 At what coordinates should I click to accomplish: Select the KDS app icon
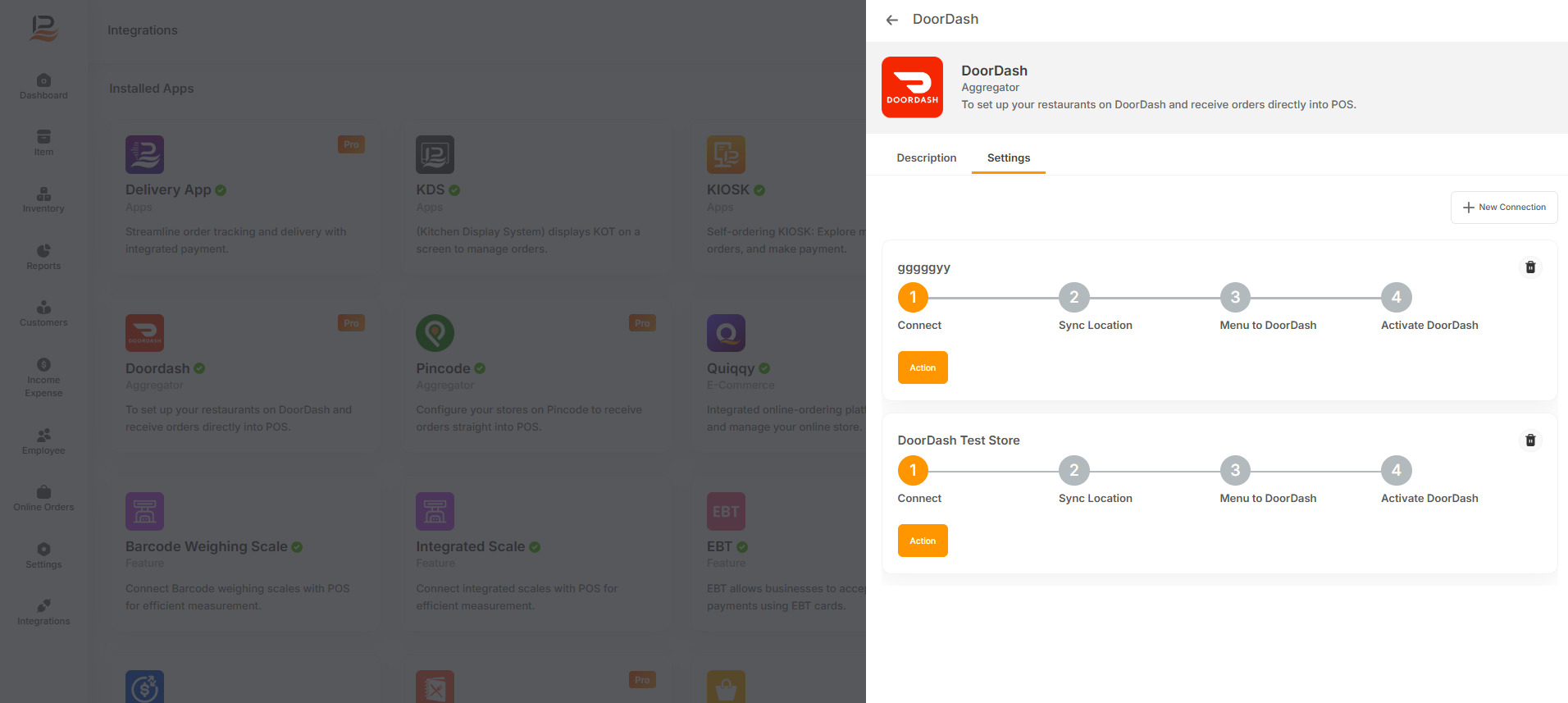pyautogui.click(x=435, y=154)
